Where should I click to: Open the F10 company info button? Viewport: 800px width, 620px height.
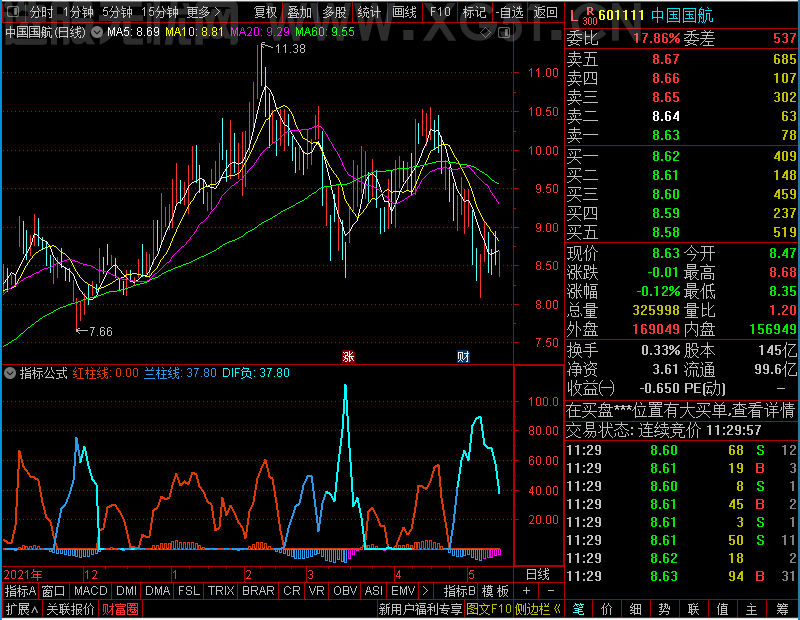(x=440, y=11)
